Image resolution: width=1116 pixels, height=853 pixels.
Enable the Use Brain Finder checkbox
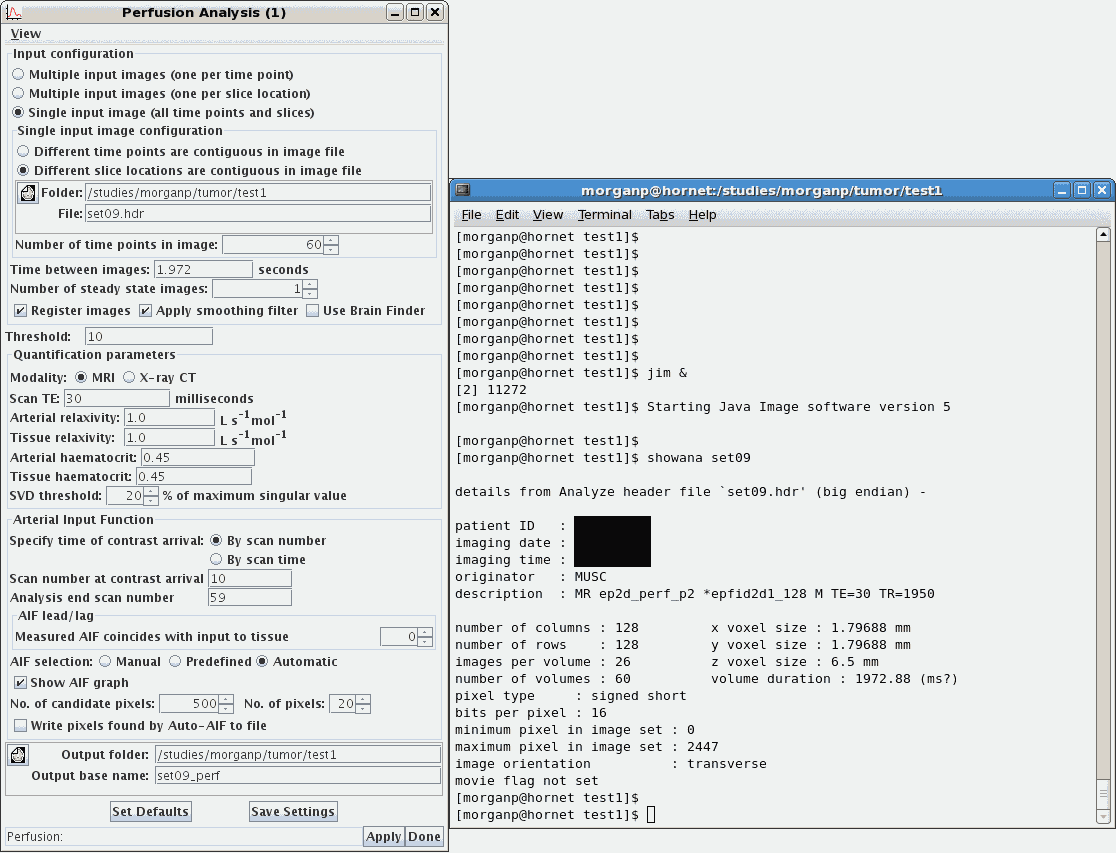pos(313,311)
